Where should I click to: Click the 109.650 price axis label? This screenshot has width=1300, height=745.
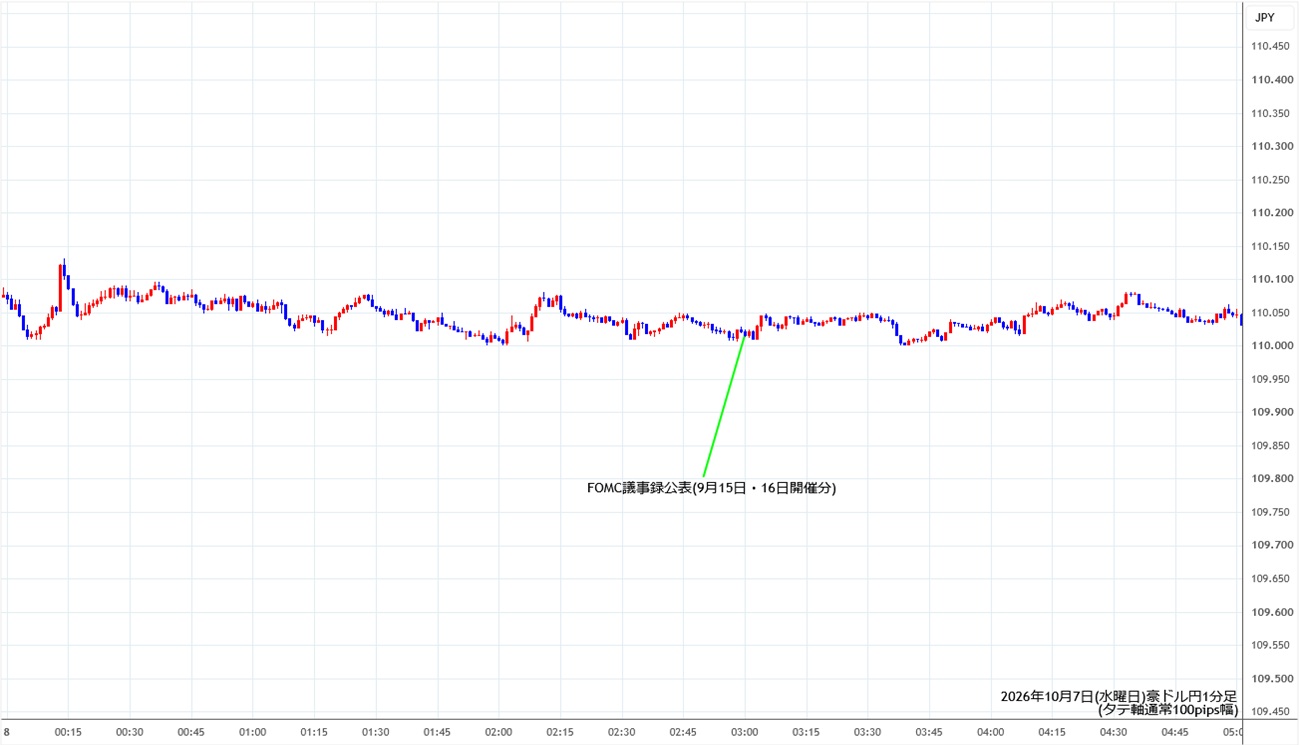[1269, 578]
